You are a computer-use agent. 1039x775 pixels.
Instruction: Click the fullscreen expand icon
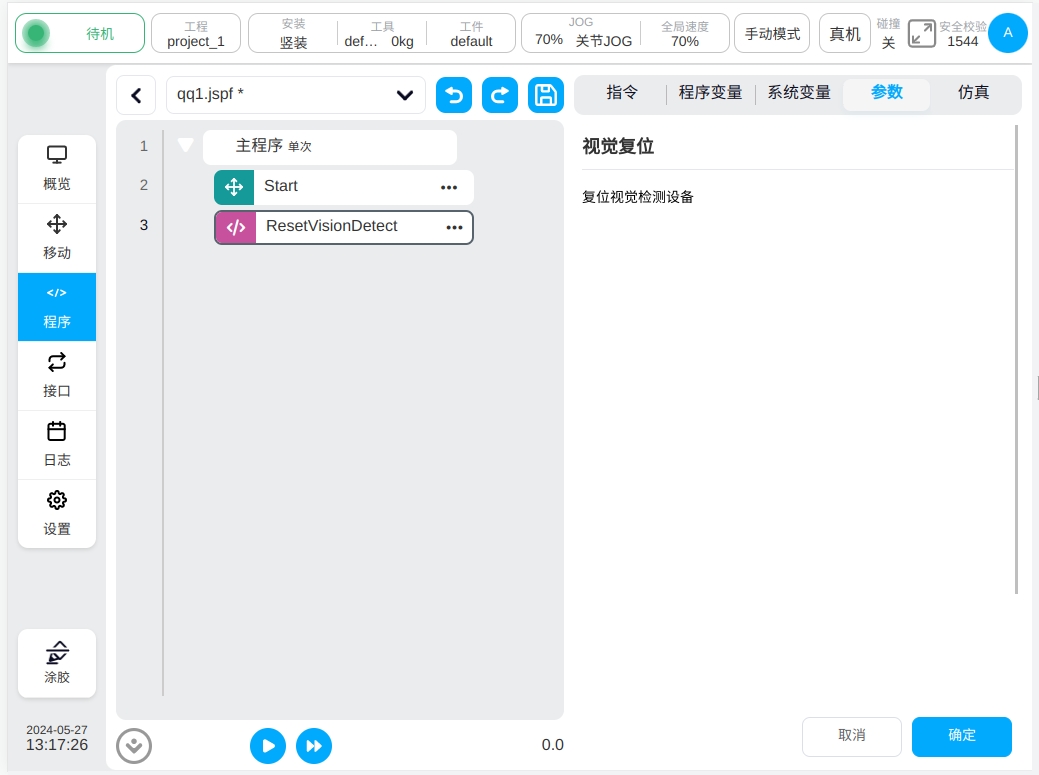point(921,34)
